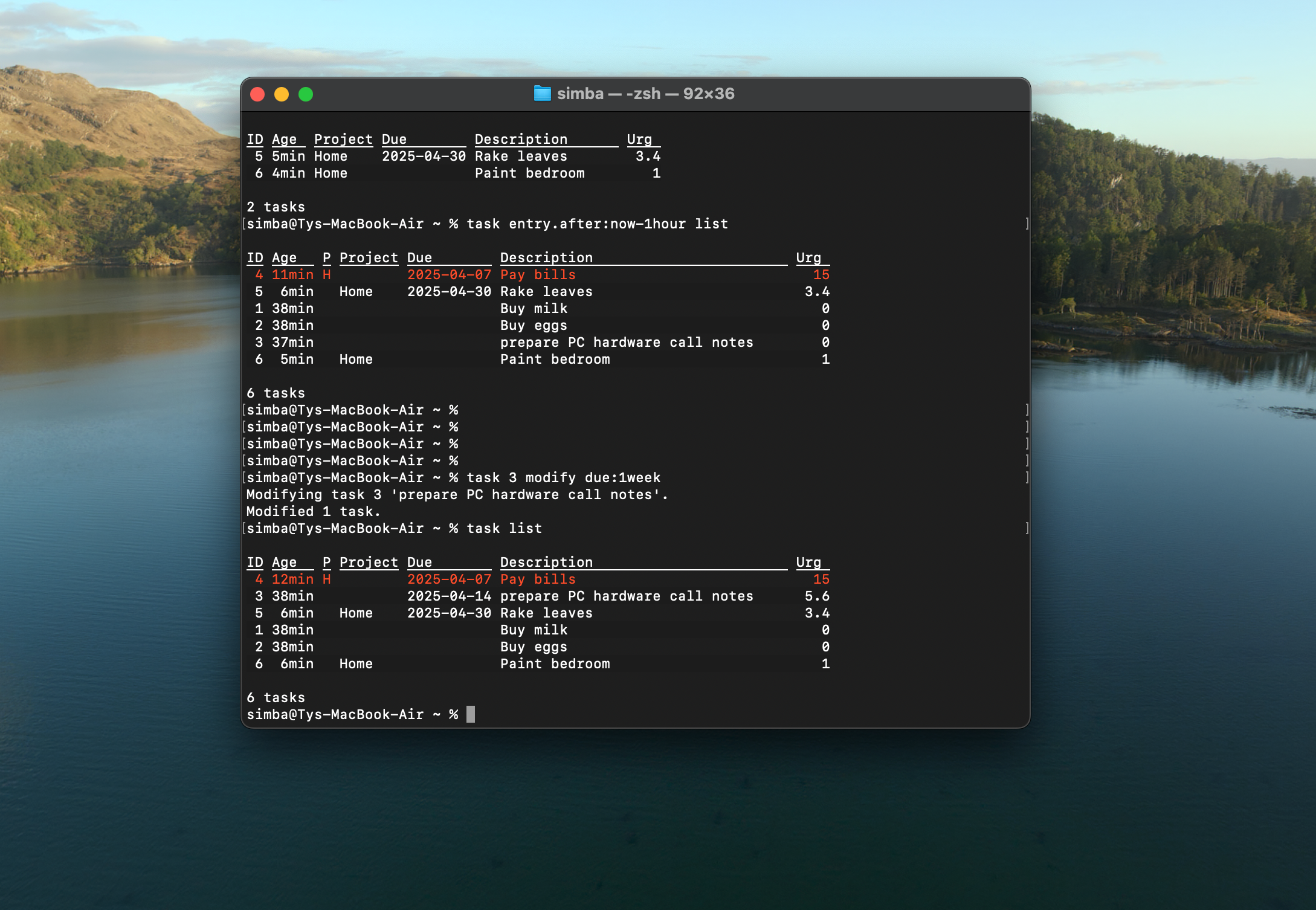The image size is (1316, 910).
Task: Click the Urg header in the bottom table
Action: (x=808, y=562)
